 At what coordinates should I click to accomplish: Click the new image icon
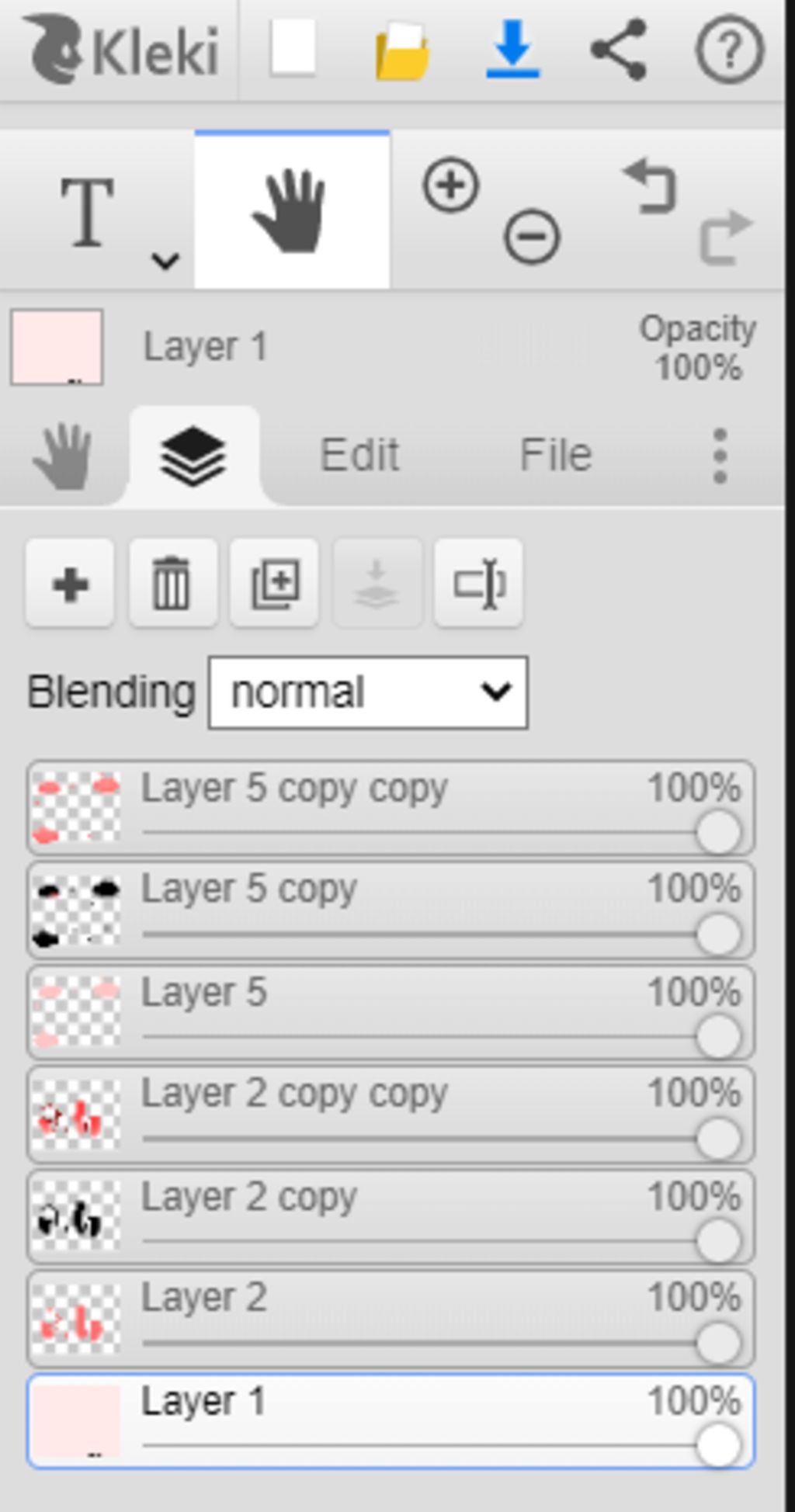point(293,48)
